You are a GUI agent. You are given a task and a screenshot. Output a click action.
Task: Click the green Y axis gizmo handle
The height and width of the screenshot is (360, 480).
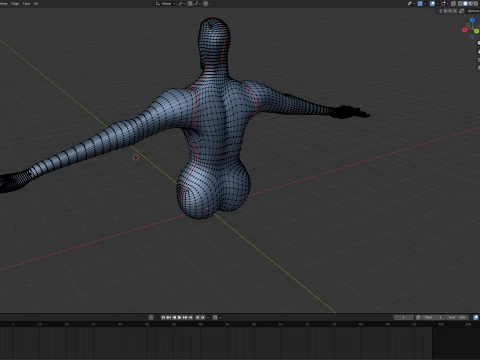[477, 31]
